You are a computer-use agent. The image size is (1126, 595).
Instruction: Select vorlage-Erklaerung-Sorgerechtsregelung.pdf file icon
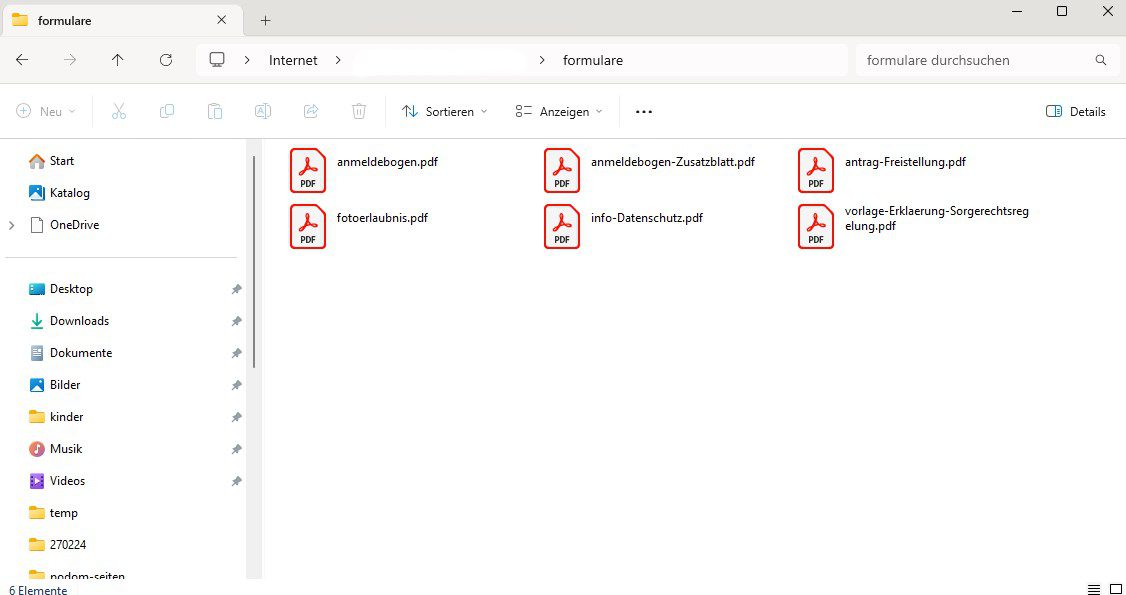tap(816, 226)
